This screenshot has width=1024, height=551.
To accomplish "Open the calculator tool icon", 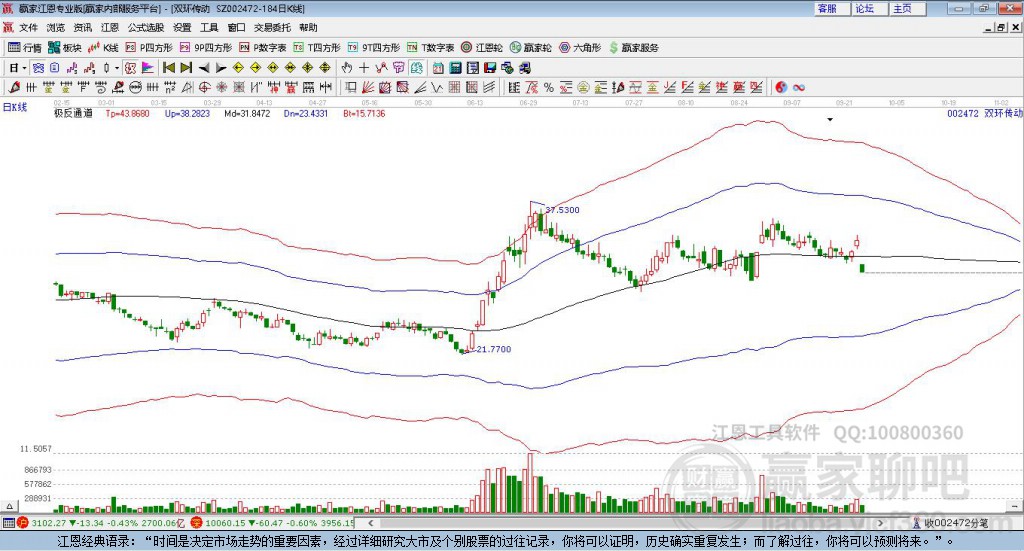I will (455, 68).
